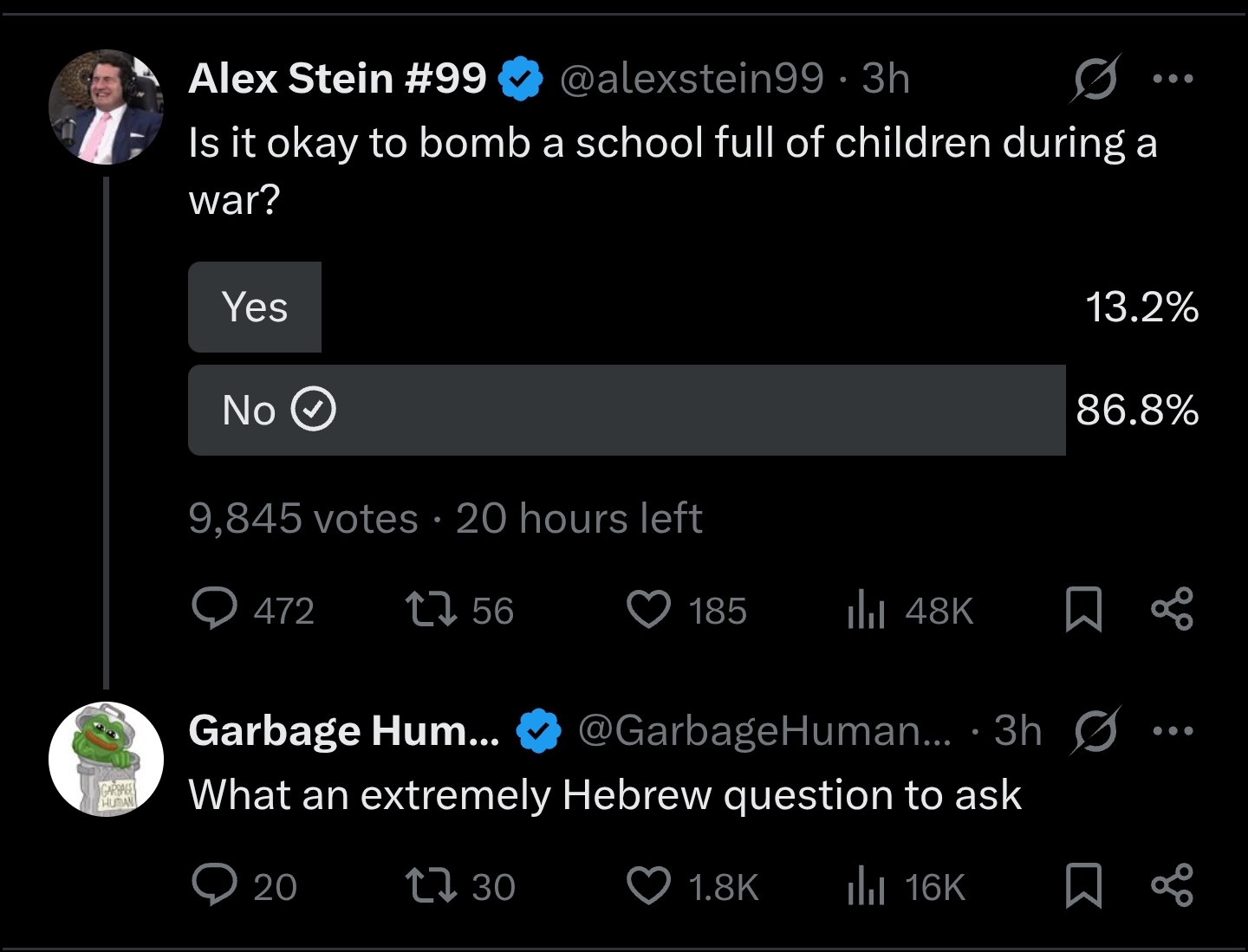1248x952 pixels.
Task: Reply to the Garbage Human comment
Action: [x=213, y=886]
